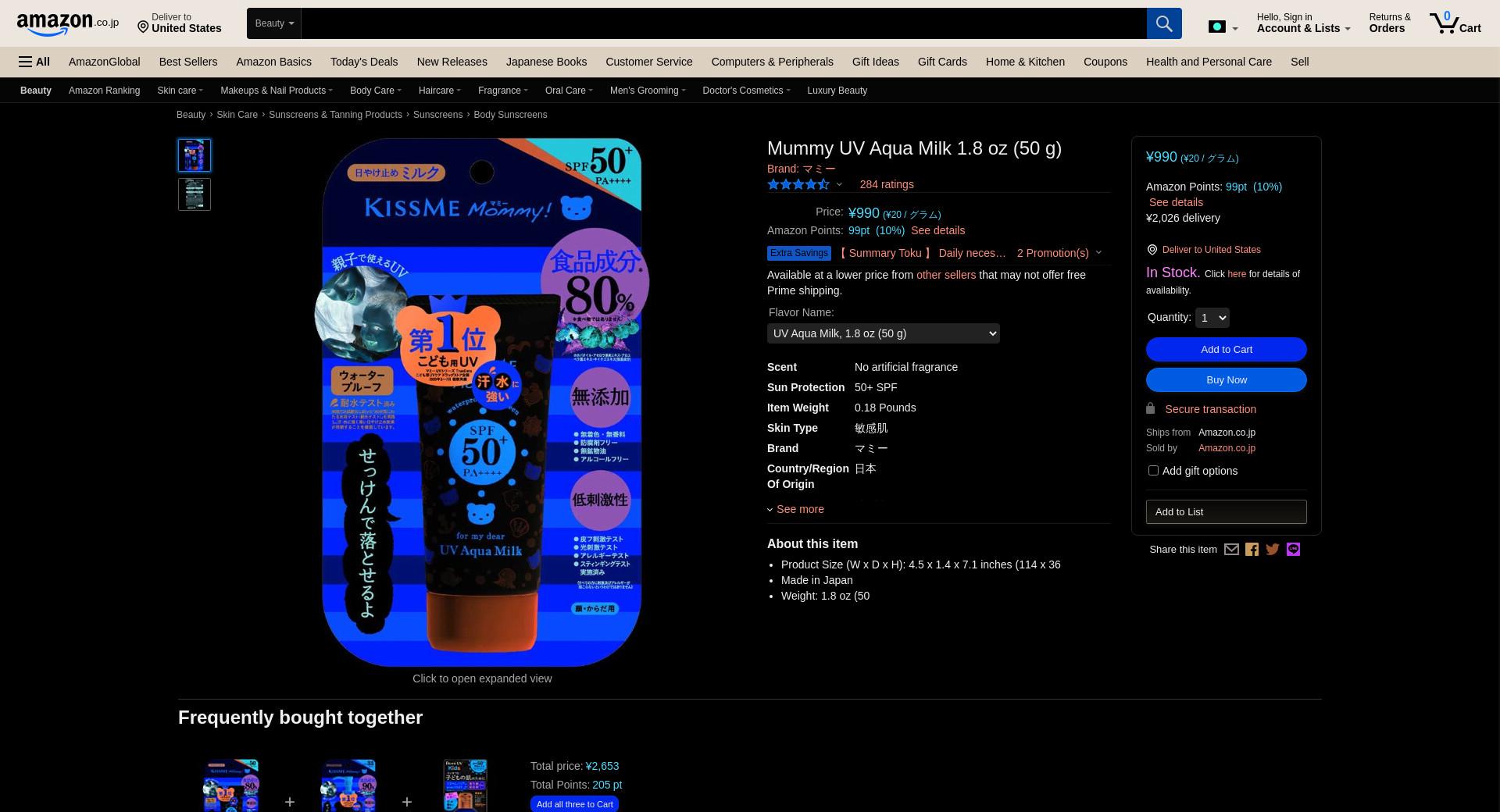Open Customer Service

(x=648, y=62)
